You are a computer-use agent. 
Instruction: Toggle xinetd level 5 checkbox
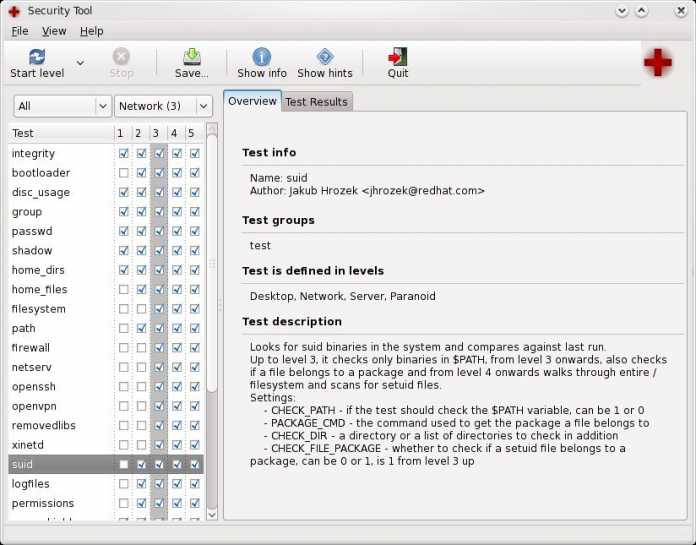pos(195,445)
